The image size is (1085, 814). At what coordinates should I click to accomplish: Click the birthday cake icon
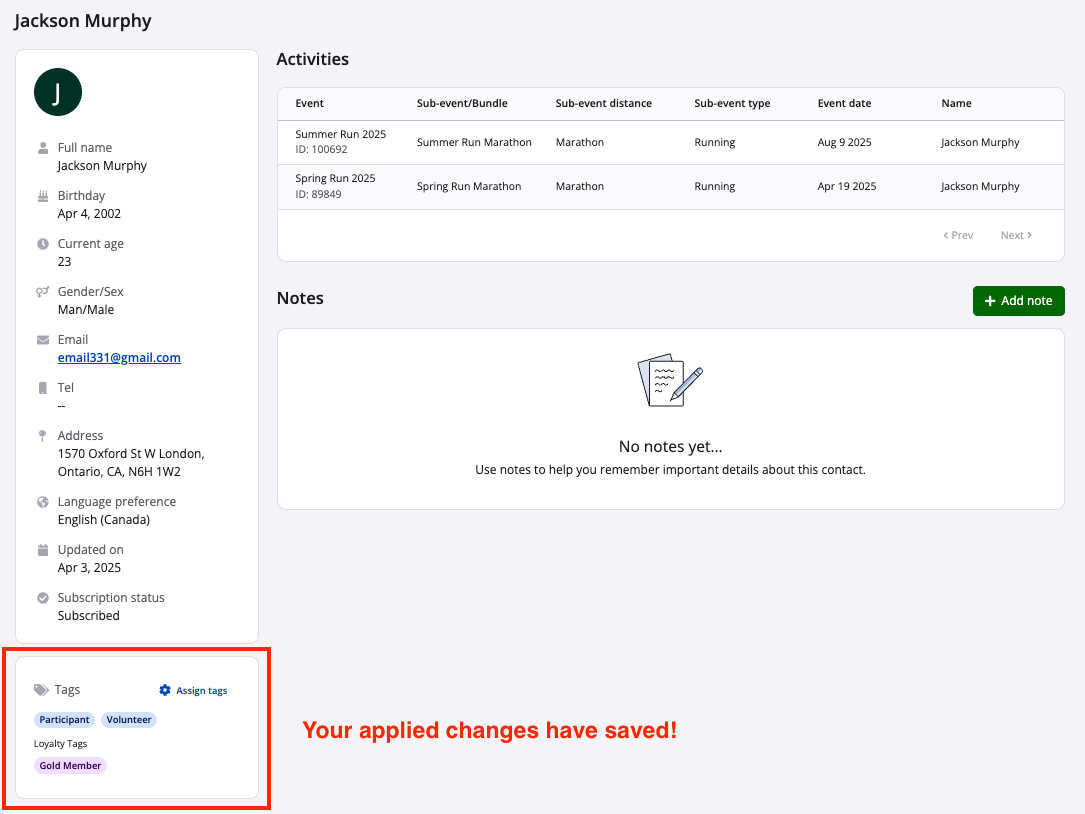click(43, 196)
